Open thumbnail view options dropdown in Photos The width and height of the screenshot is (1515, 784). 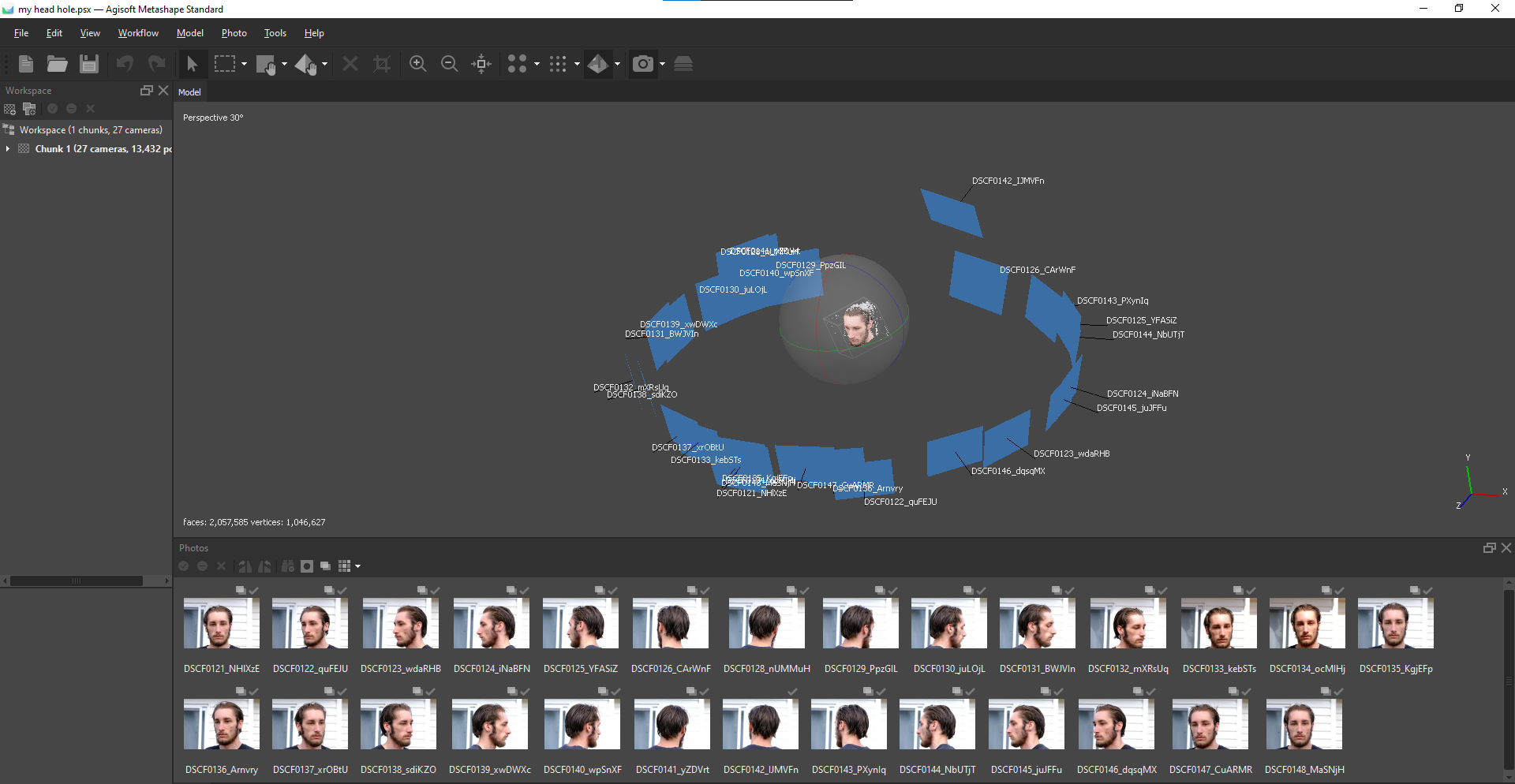pos(357,566)
